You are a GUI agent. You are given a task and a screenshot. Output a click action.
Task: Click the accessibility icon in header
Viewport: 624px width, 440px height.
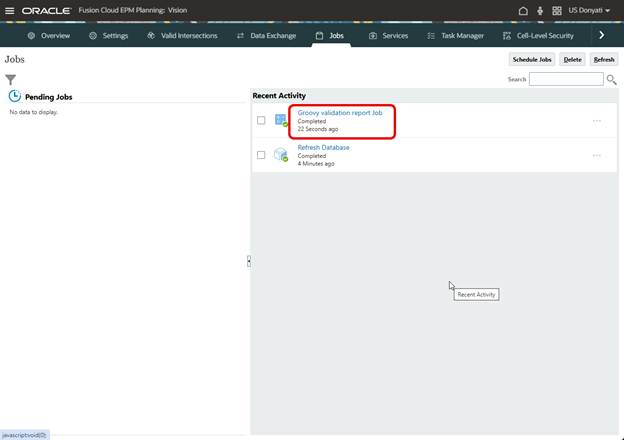pyautogui.click(x=540, y=10)
